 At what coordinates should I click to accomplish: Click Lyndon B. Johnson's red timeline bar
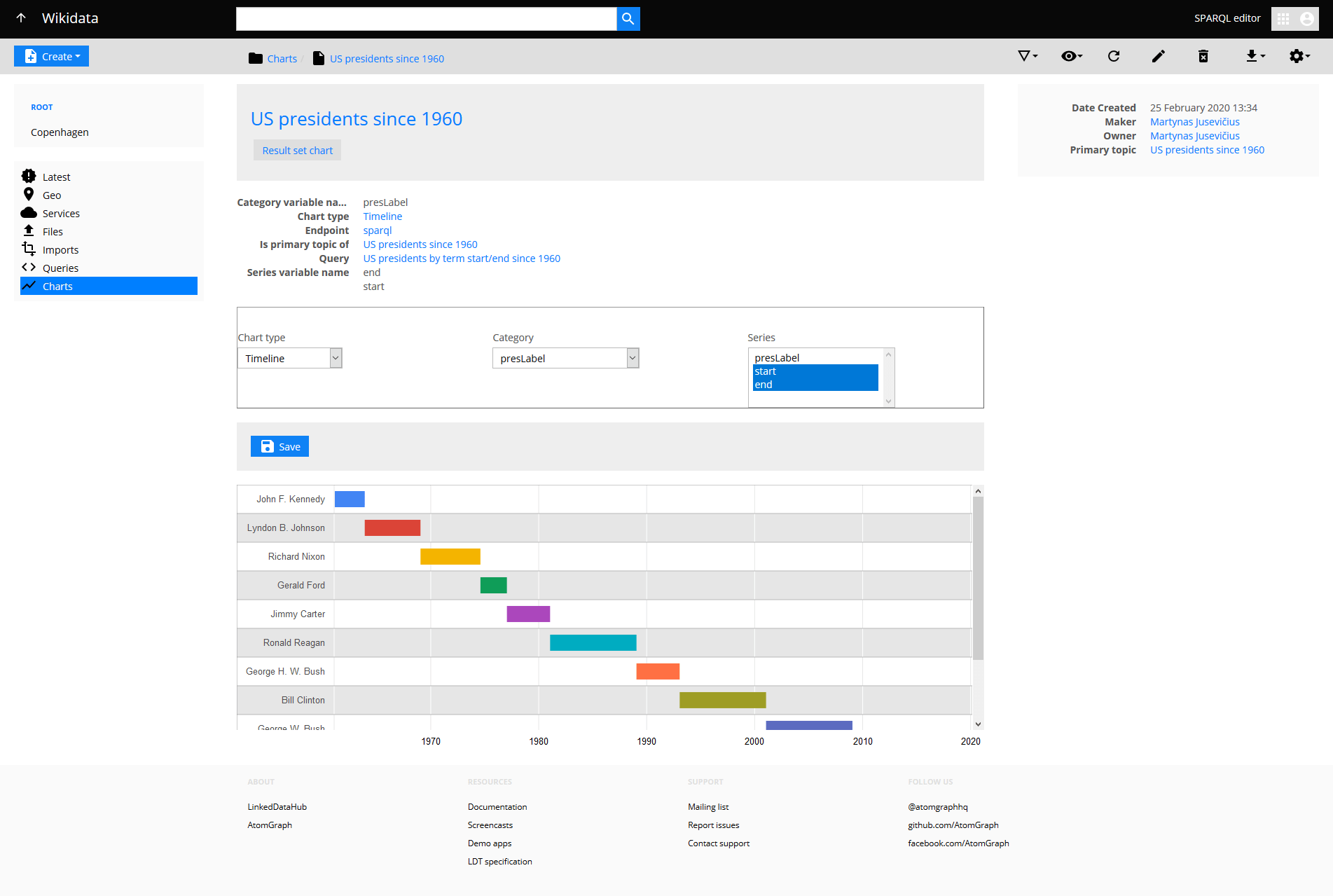click(x=392, y=528)
